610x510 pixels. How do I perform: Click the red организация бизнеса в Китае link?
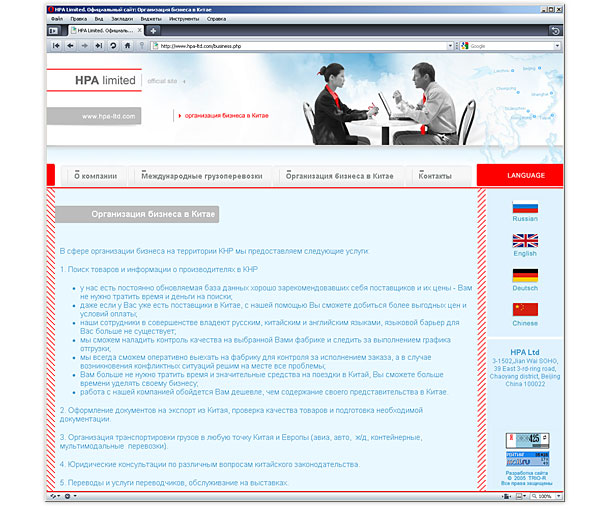(226, 116)
